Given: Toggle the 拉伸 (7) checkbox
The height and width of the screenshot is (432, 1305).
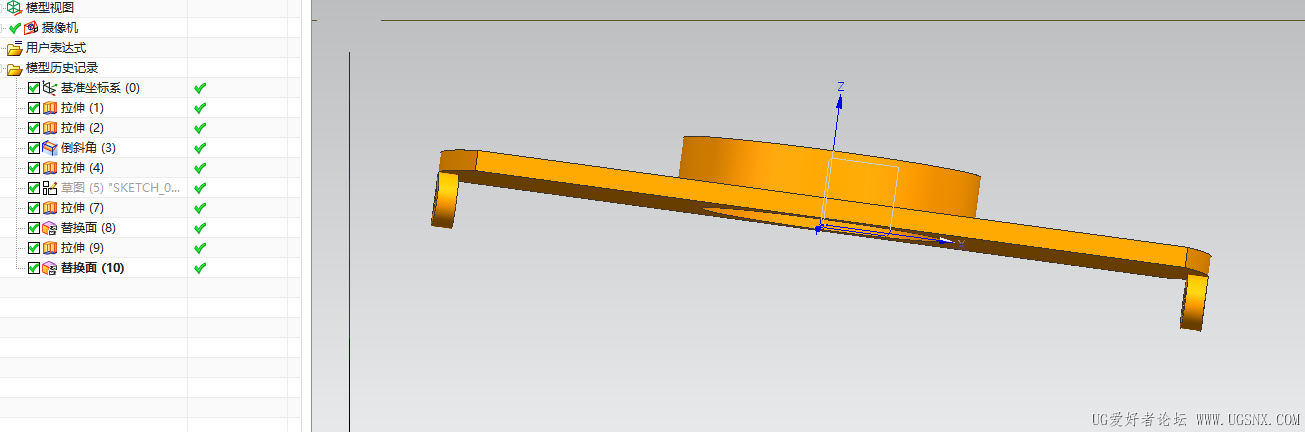Looking at the screenshot, I should click(34, 208).
